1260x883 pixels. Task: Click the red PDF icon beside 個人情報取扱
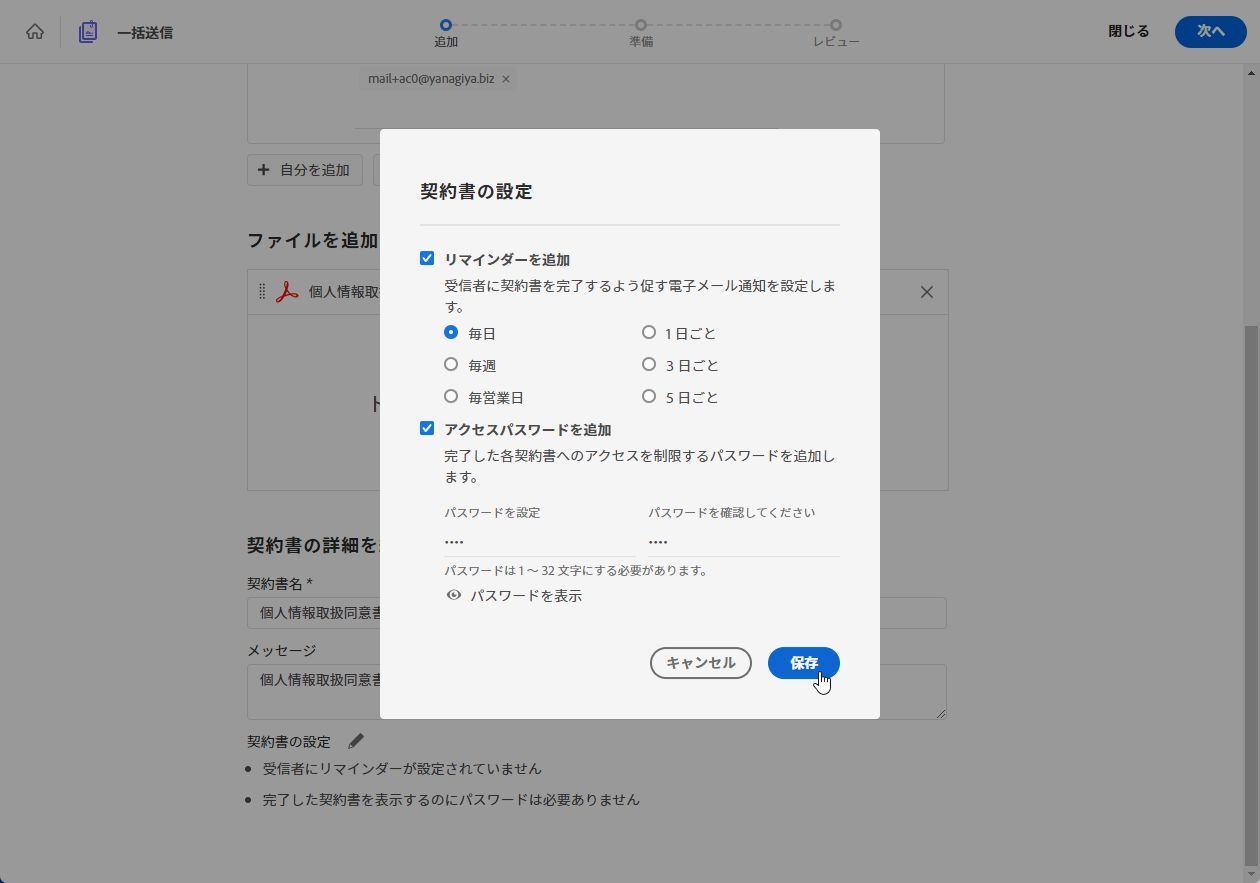coord(286,292)
